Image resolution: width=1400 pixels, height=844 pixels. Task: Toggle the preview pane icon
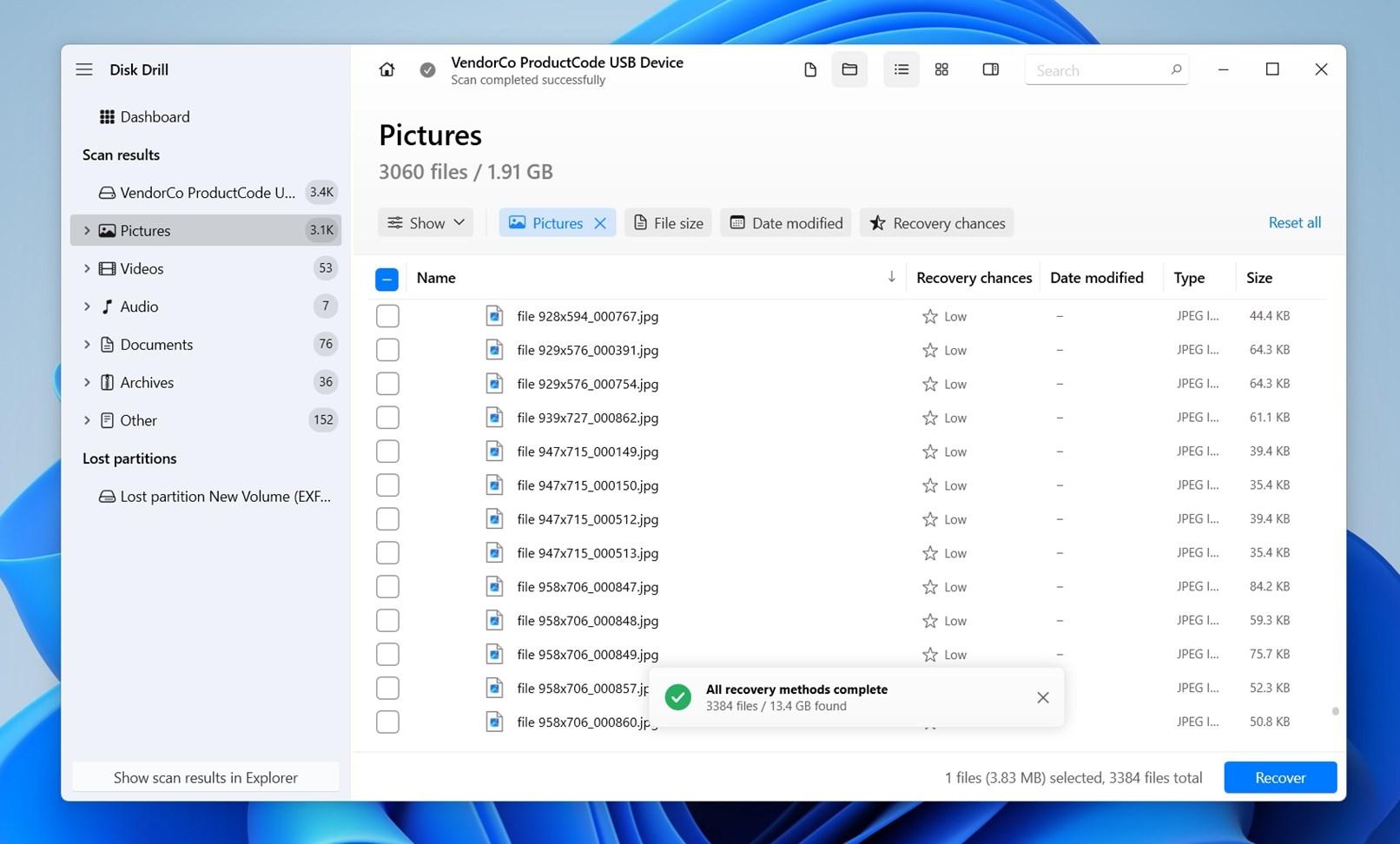point(990,69)
